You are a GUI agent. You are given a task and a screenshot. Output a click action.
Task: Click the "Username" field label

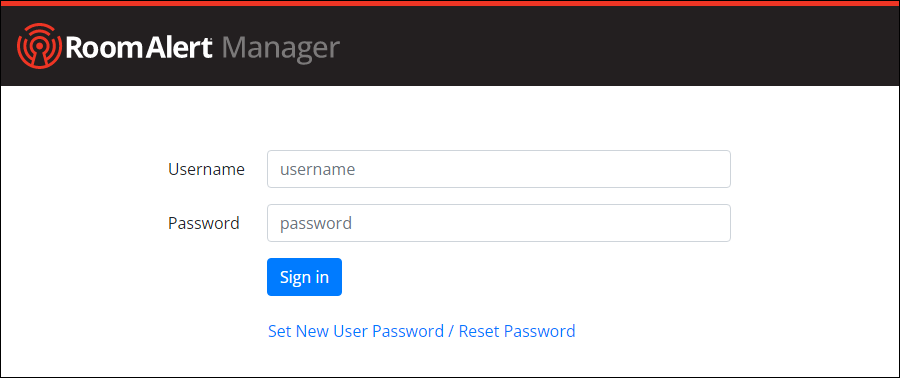[x=207, y=169]
